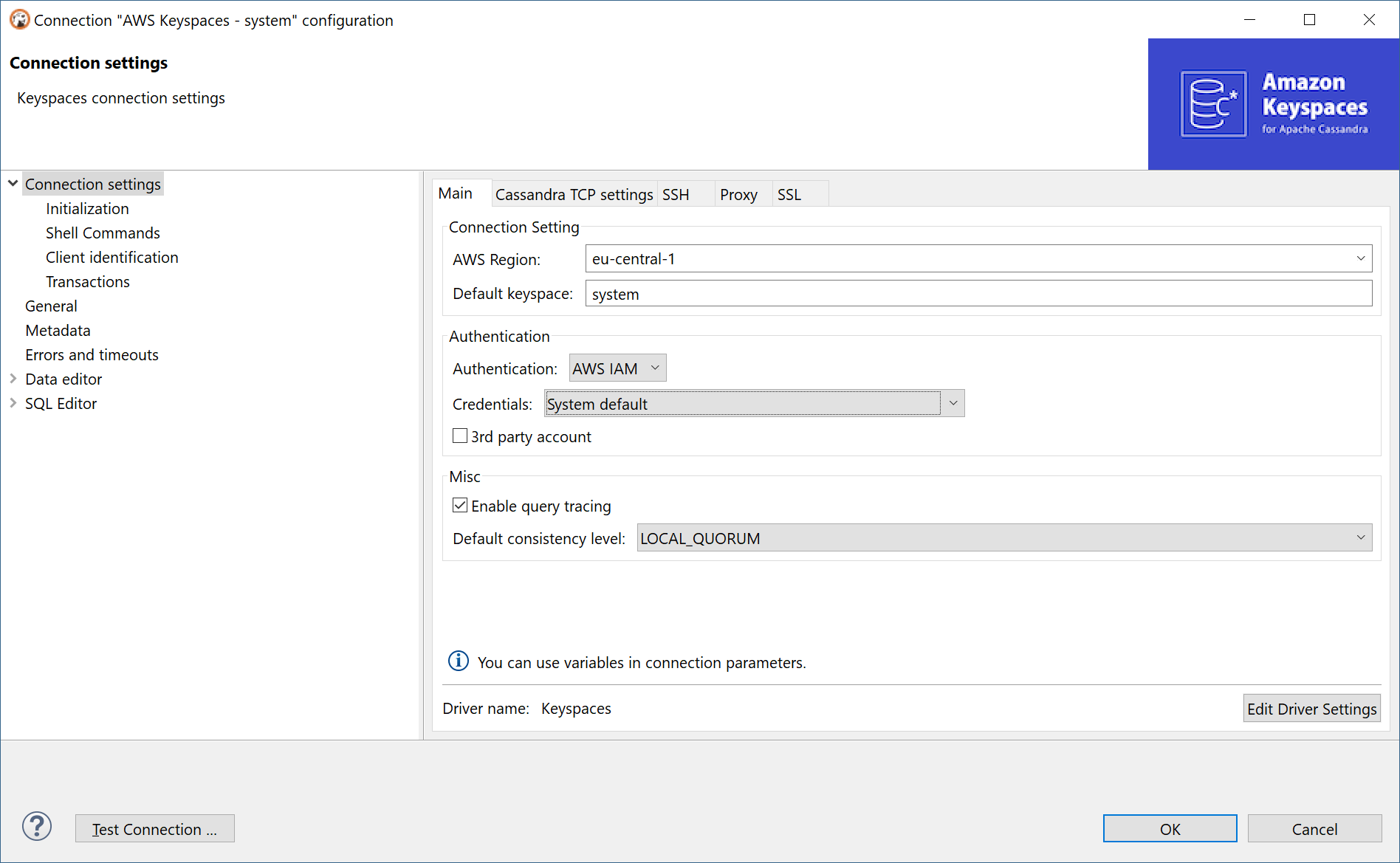Open the AWS Region dropdown
The image size is (1400, 863).
coord(1360,259)
